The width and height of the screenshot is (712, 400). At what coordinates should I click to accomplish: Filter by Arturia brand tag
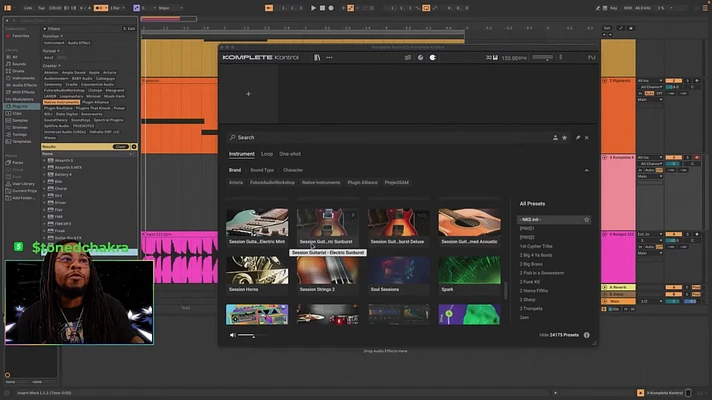[236, 183]
